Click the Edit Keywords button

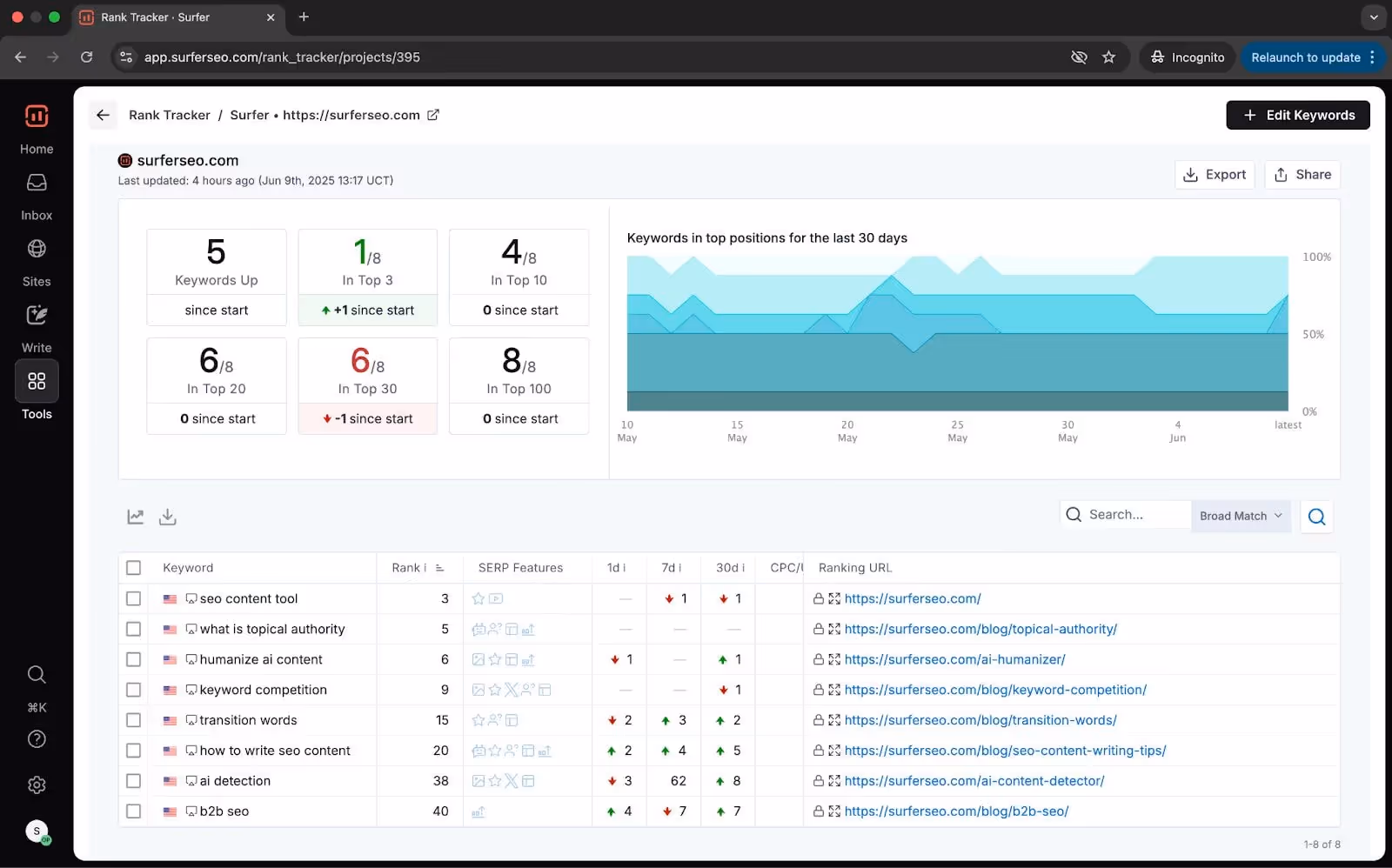[1298, 115]
